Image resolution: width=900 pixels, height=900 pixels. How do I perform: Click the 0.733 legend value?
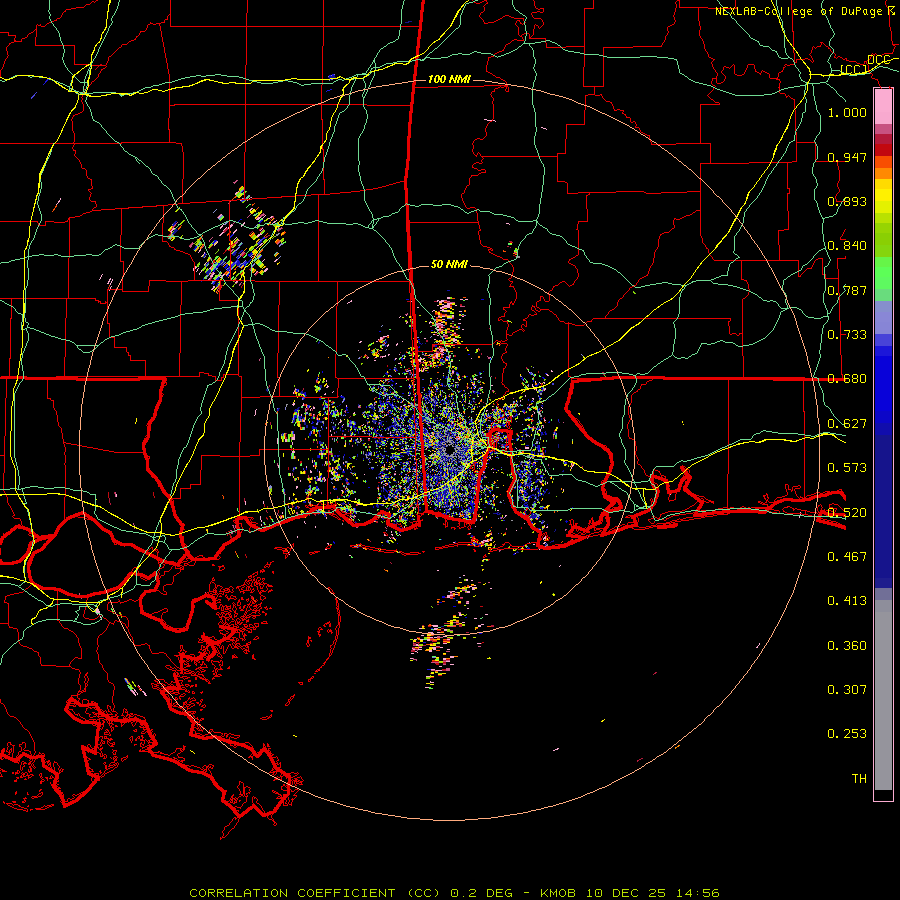click(x=847, y=334)
